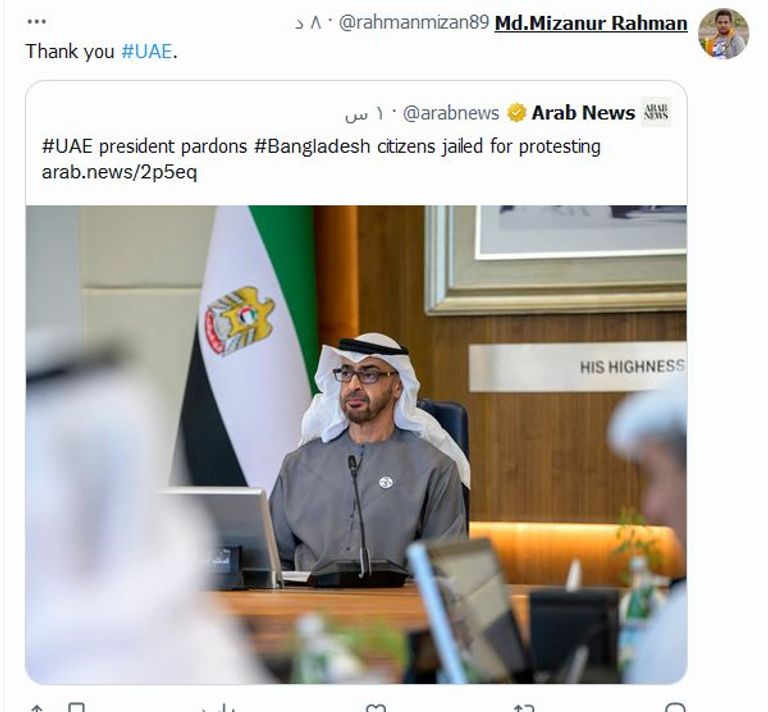View tweet analytics bar chart icon

[223, 708]
